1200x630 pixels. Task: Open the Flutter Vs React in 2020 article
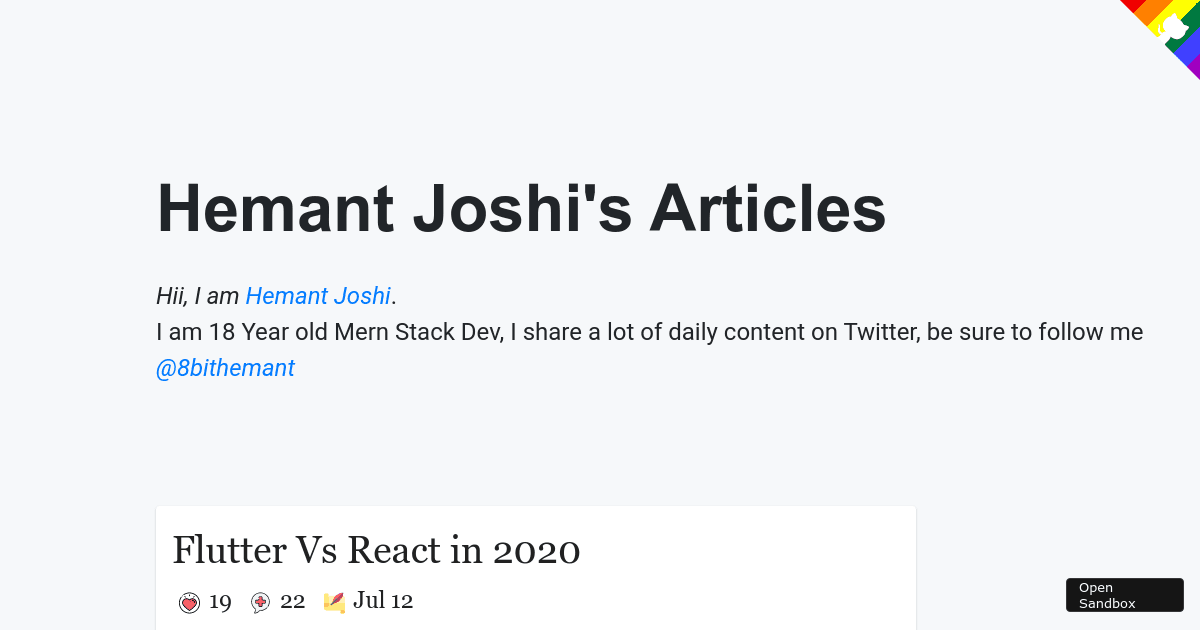(376, 550)
